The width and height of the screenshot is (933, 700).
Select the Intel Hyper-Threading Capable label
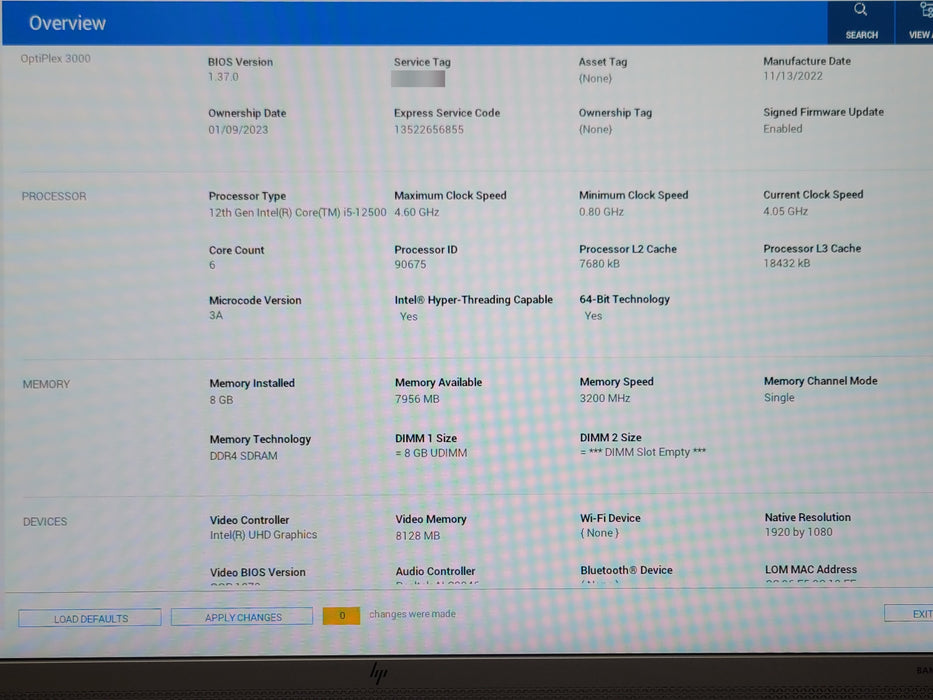point(474,299)
